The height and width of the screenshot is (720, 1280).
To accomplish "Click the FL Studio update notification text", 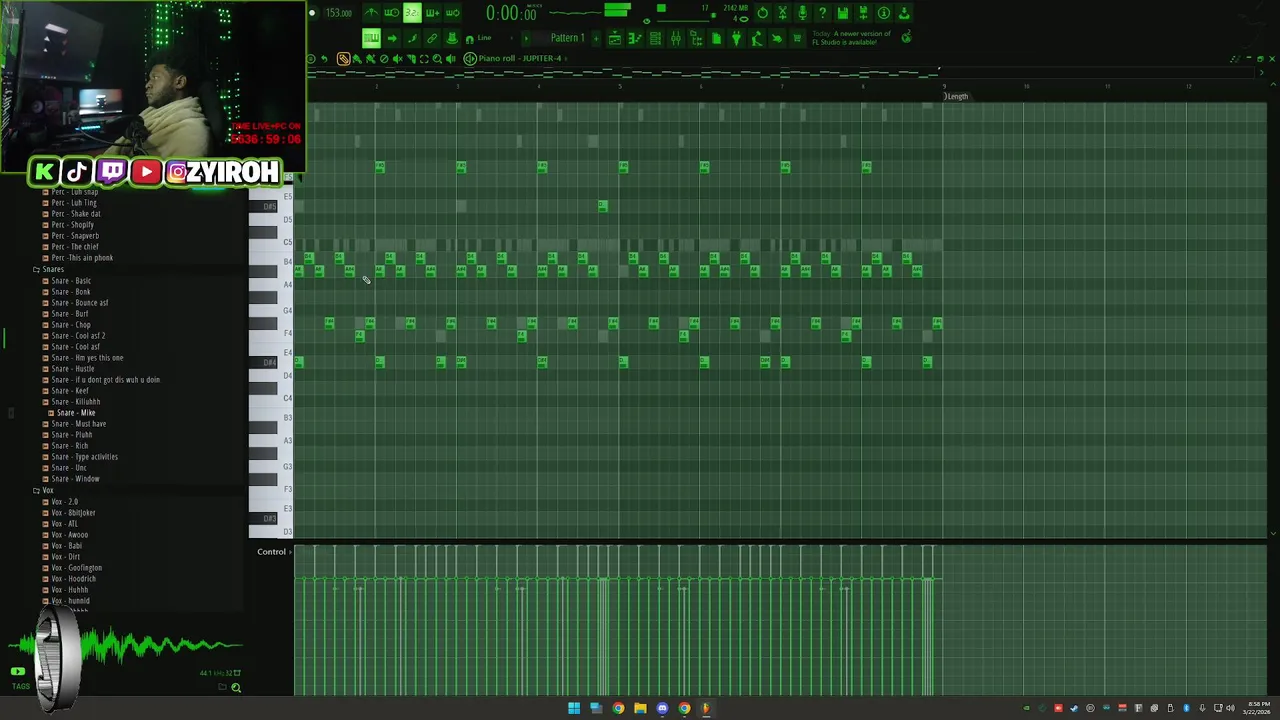I will 851,38.
